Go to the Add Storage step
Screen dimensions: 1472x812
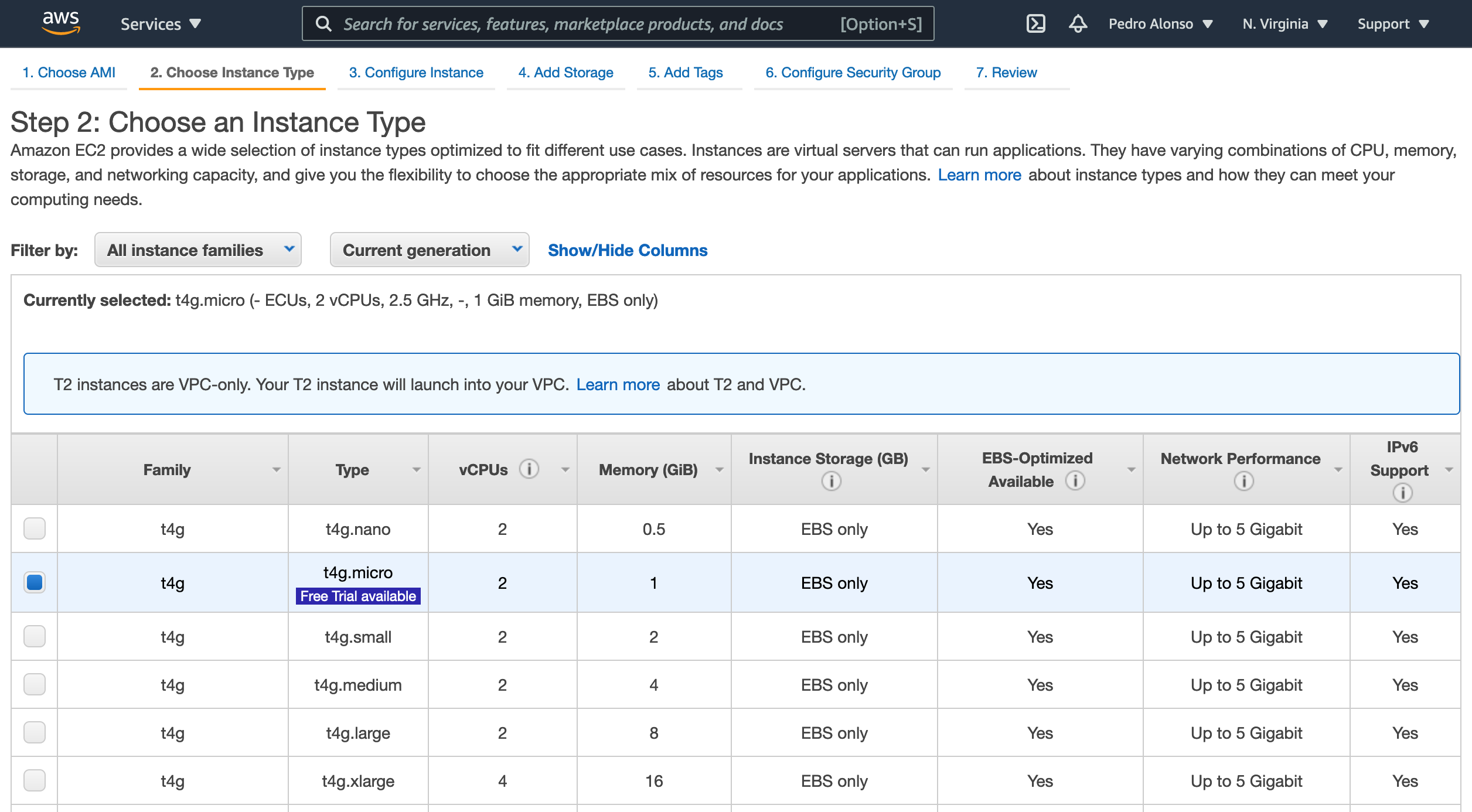(x=565, y=72)
